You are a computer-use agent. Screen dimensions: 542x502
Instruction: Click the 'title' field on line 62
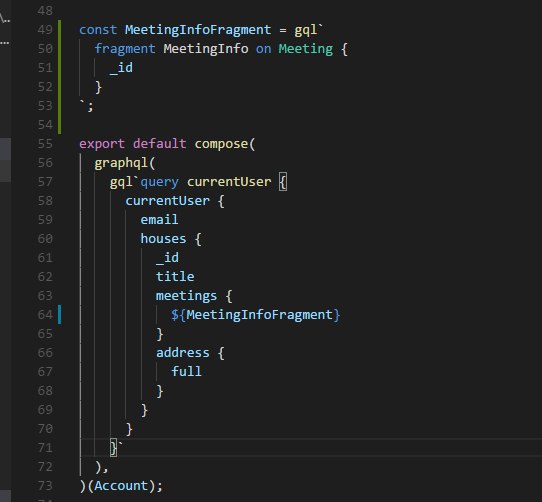(x=175, y=277)
